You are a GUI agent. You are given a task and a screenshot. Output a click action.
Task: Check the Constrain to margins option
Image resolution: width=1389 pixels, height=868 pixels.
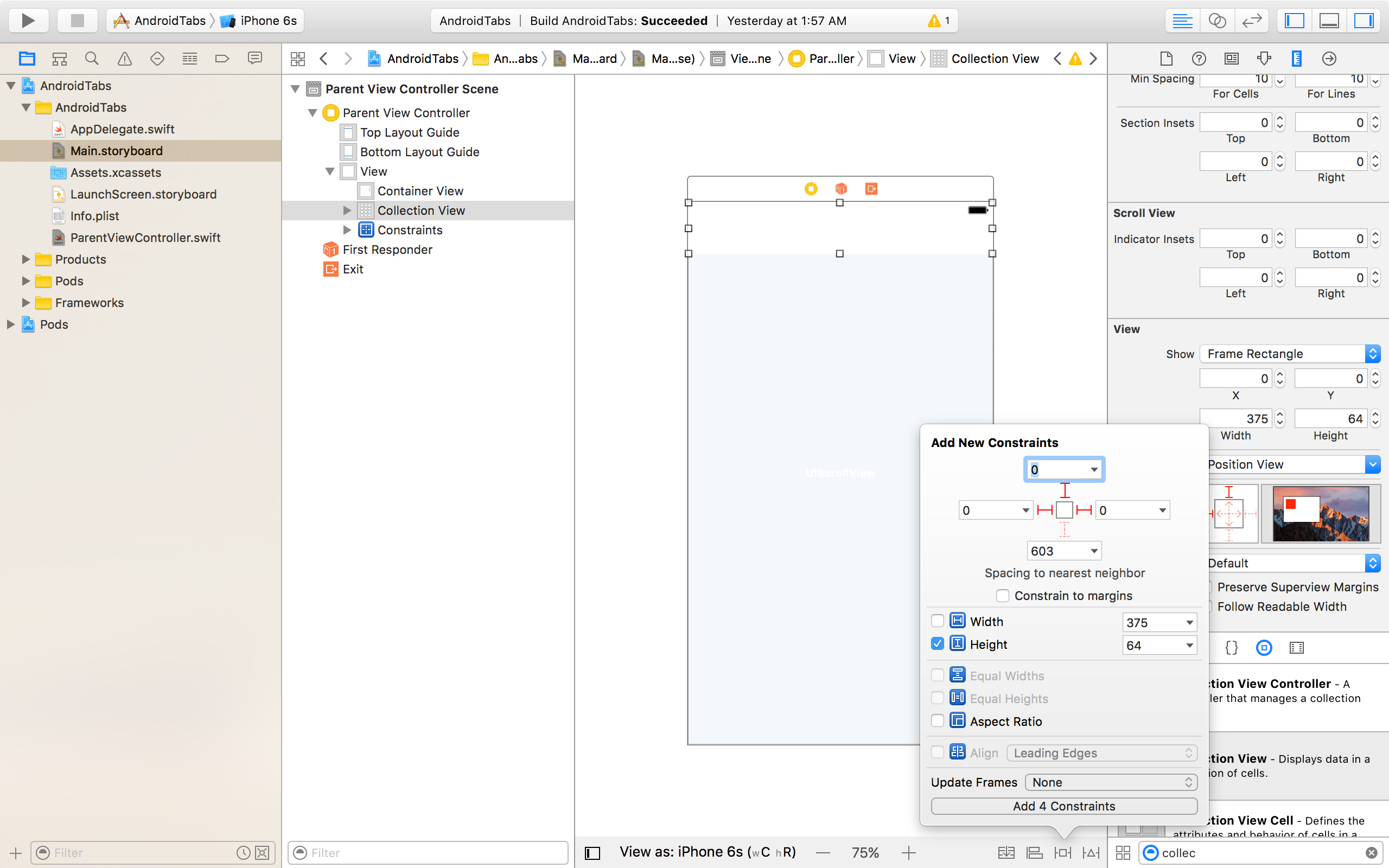tap(1003, 595)
